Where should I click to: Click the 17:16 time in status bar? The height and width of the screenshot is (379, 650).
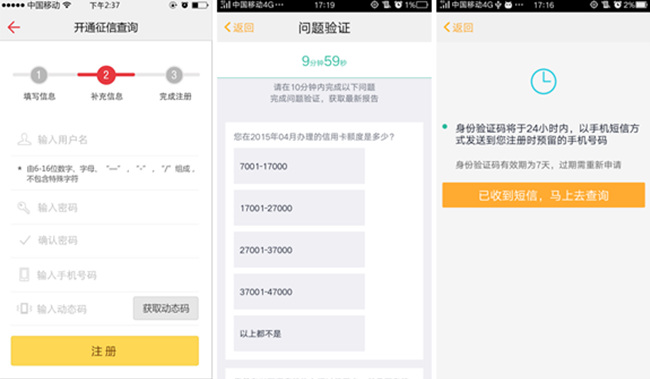[x=544, y=5]
